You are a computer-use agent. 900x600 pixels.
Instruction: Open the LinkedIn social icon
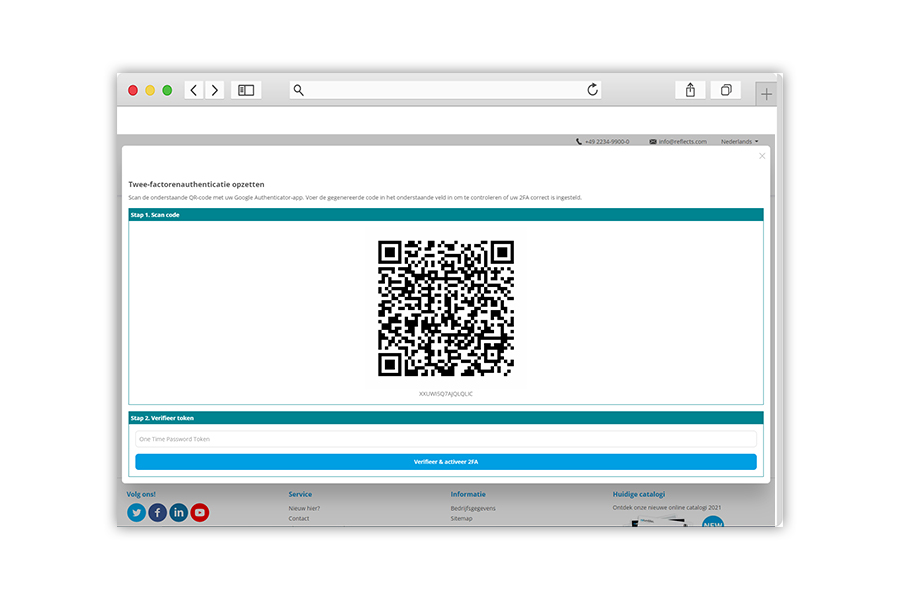coord(179,513)
